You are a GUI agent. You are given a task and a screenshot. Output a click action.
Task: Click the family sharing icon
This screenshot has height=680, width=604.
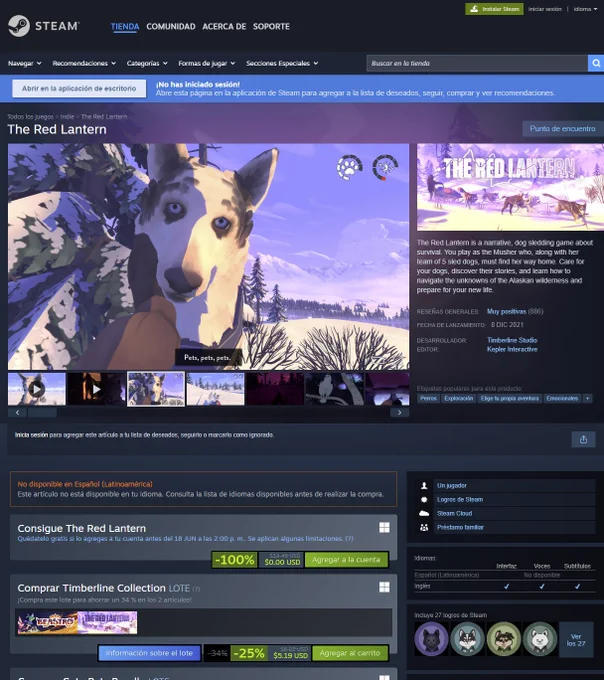(424, 527)
